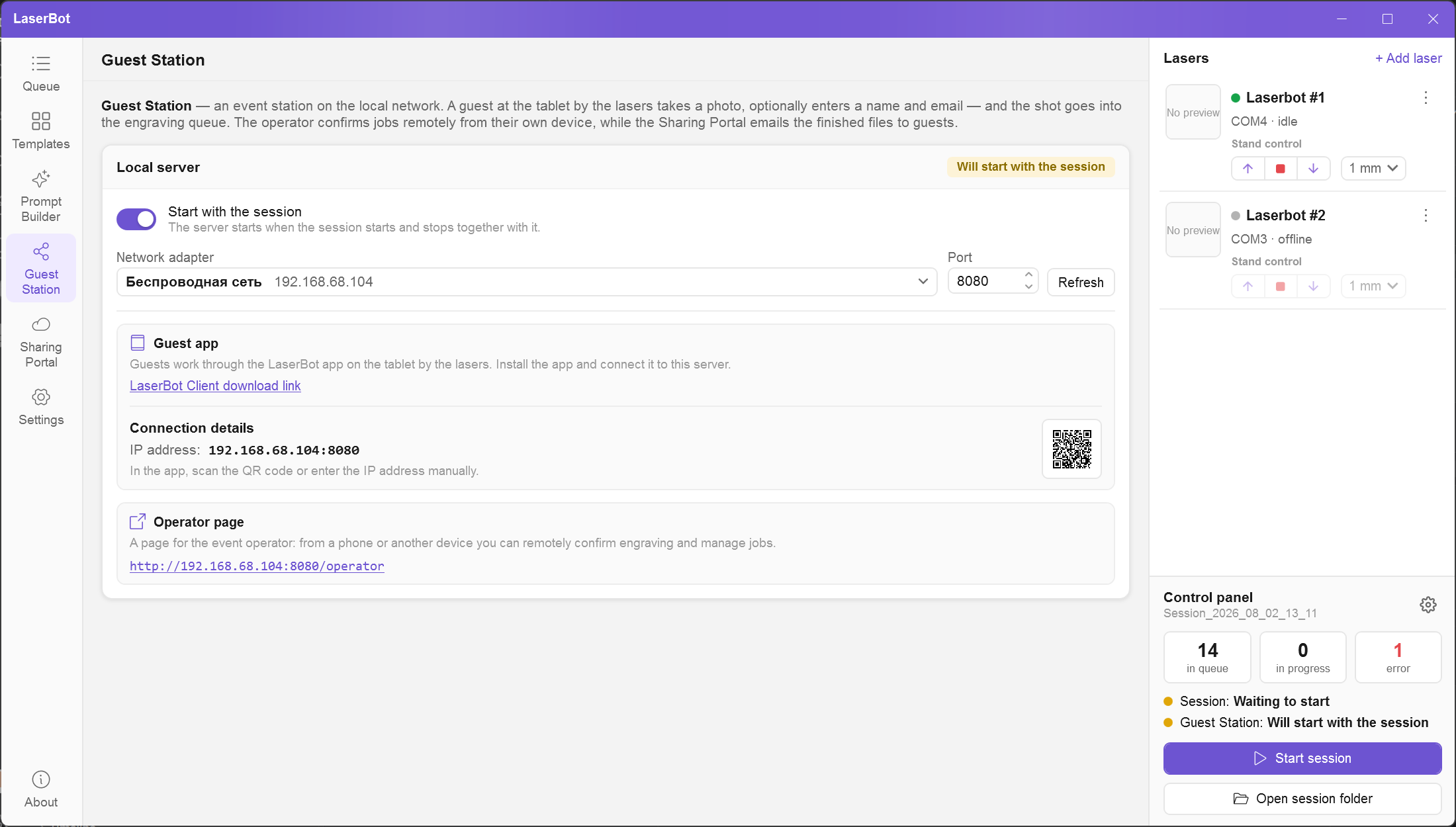The image size is (1456, 827).
Task: Open the Queue page from the sidebar
Action: click(41, 74)
